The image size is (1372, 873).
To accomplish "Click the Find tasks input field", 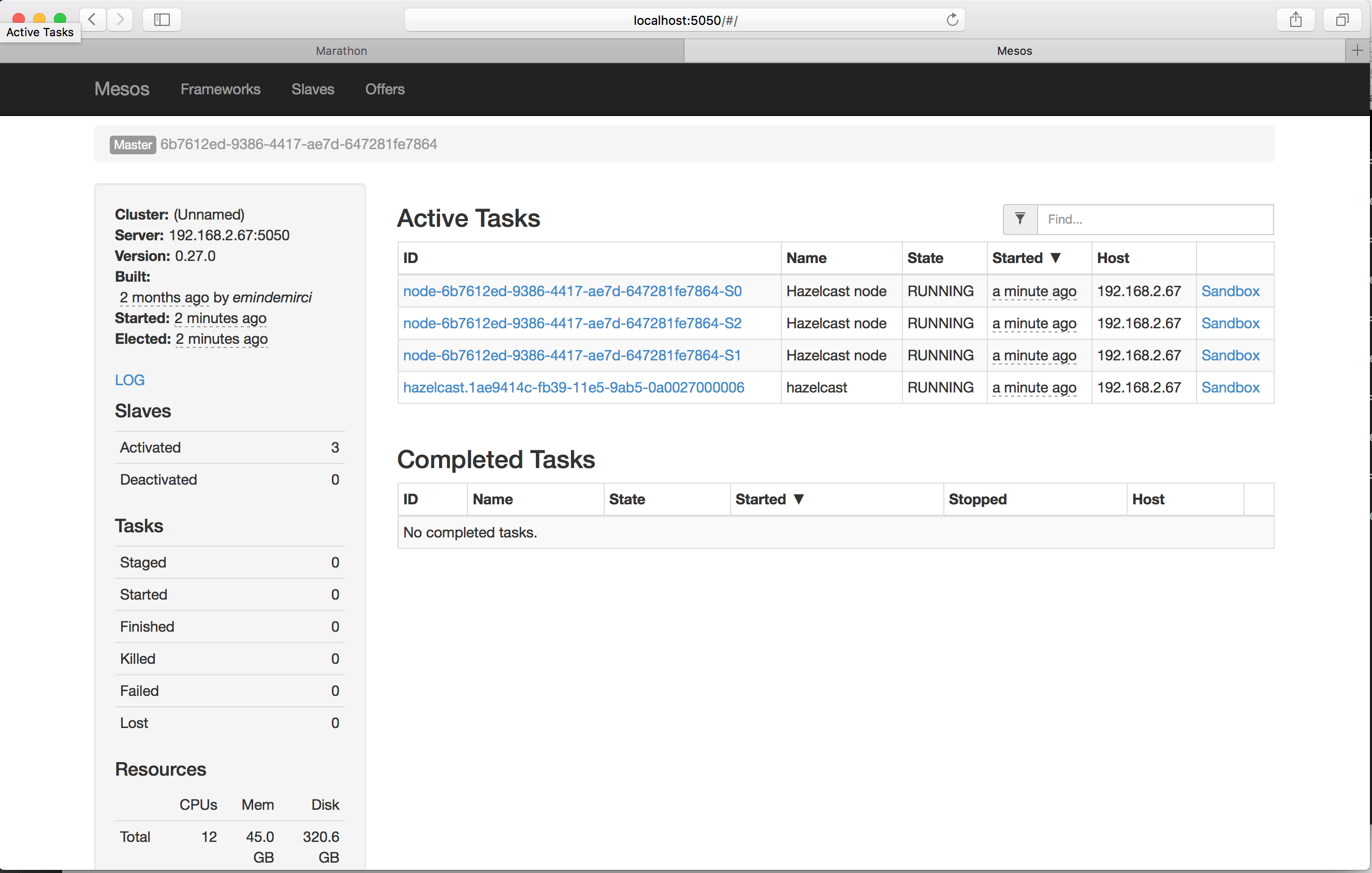I will click(1155, 219).
